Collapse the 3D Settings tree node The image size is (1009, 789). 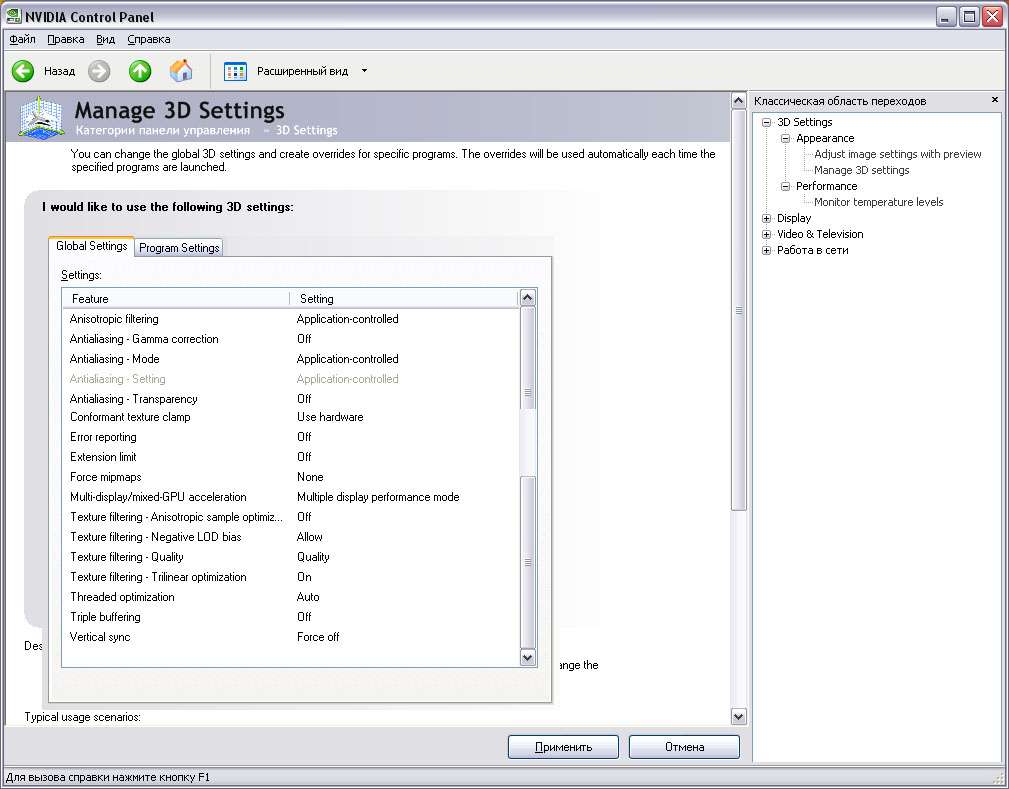point(767,122)
